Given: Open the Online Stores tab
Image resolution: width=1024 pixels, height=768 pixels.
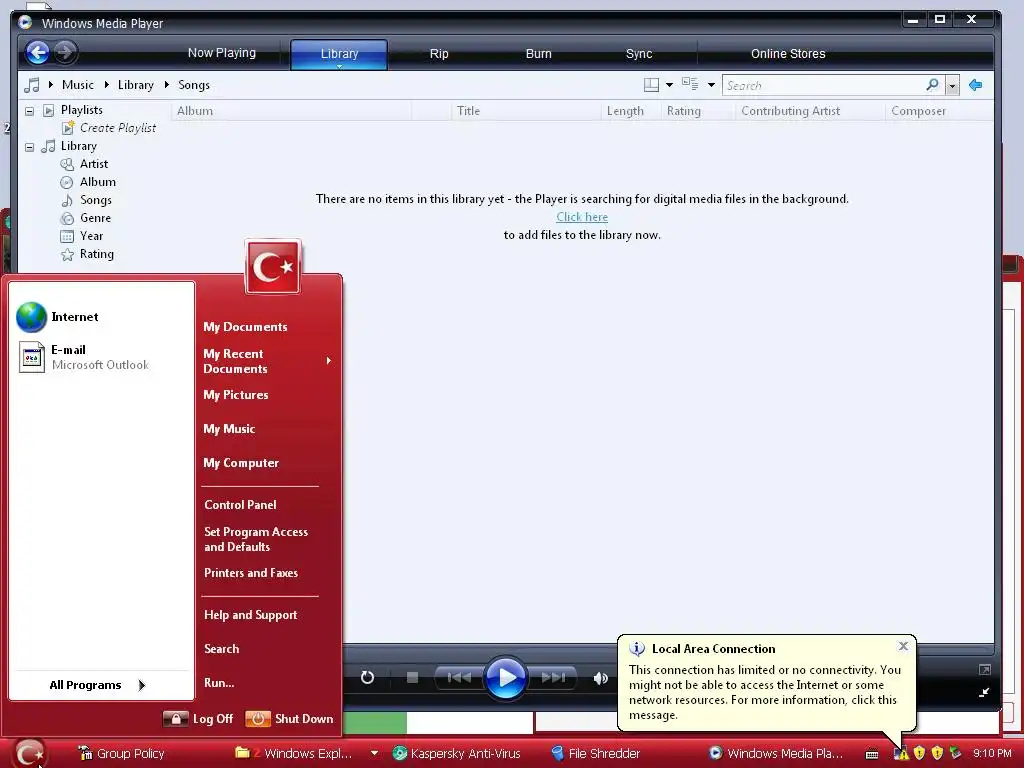Looking at the screenshot, I should point(788,54).
